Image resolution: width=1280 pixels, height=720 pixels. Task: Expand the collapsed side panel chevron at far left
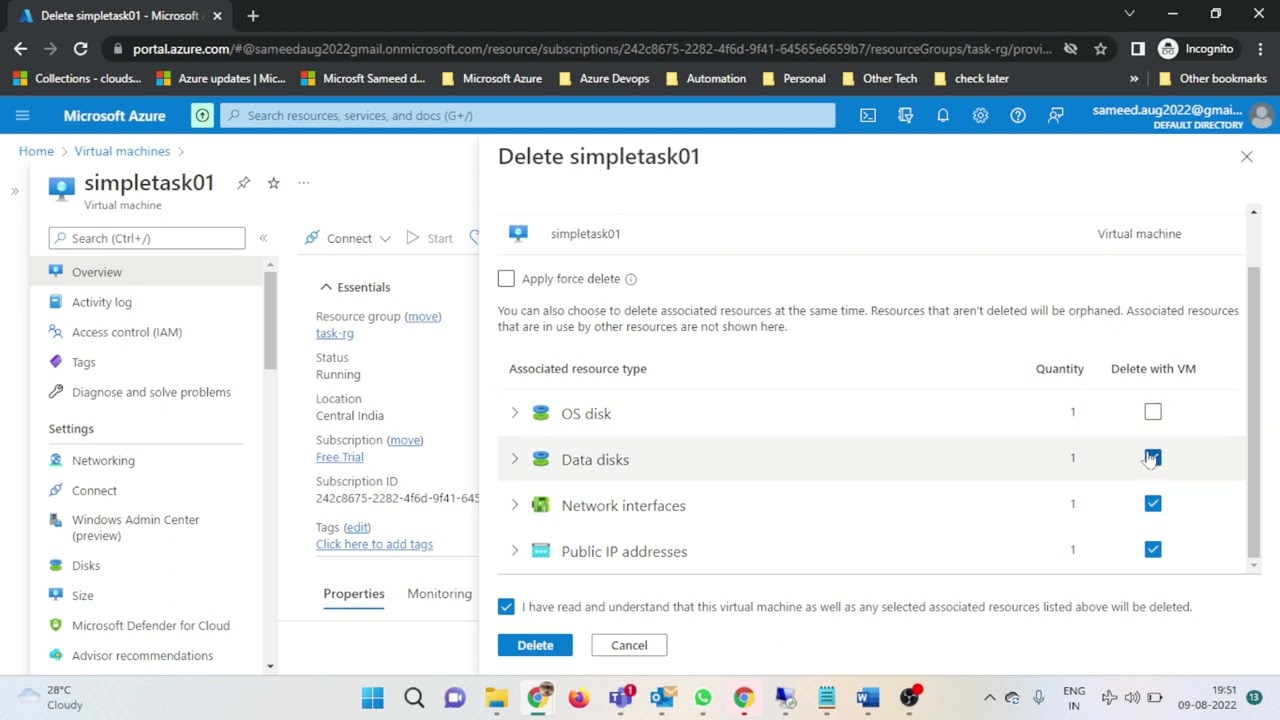tap(14, 191)
